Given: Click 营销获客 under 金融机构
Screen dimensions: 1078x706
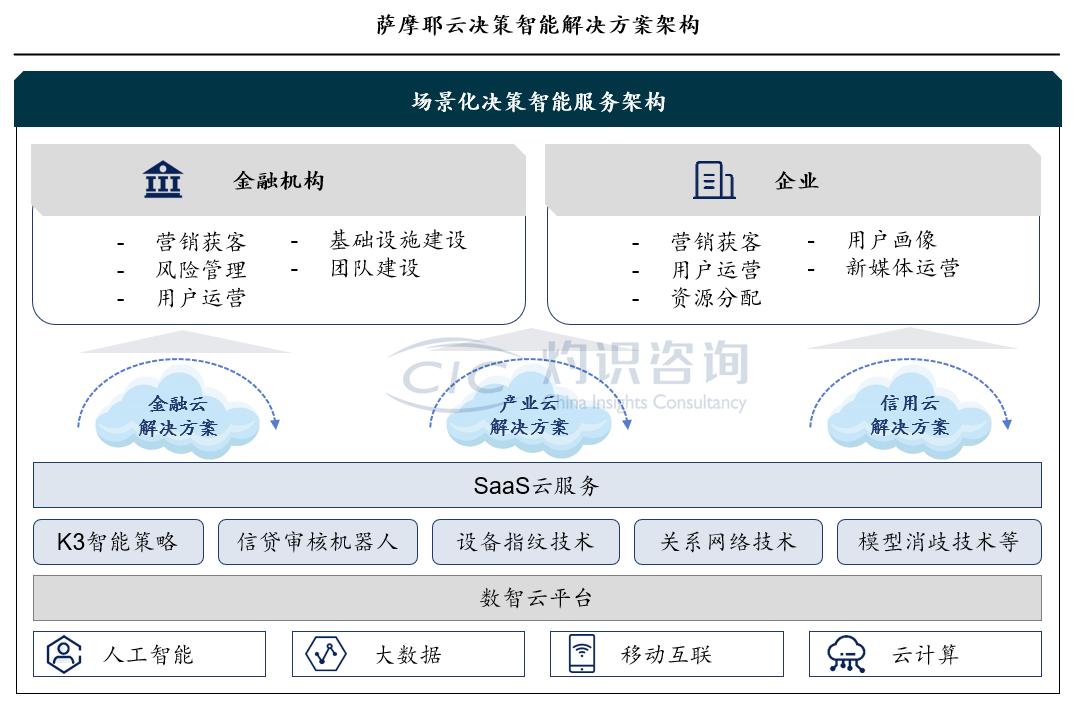Looking at the screenshot, I should tap(201, 242).
